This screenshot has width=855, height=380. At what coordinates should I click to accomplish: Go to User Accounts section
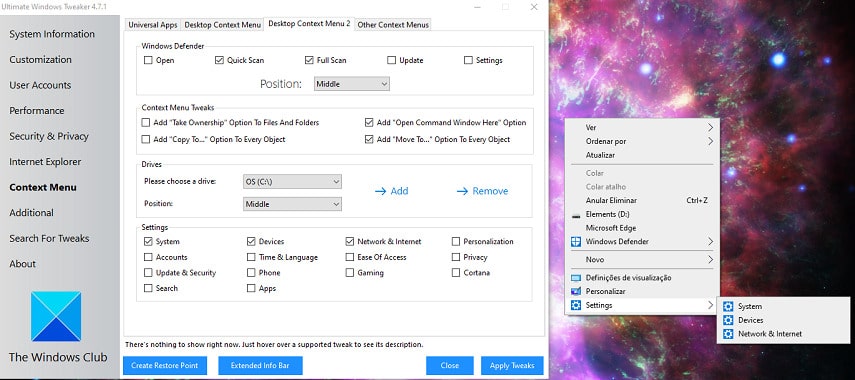point(40,85)
